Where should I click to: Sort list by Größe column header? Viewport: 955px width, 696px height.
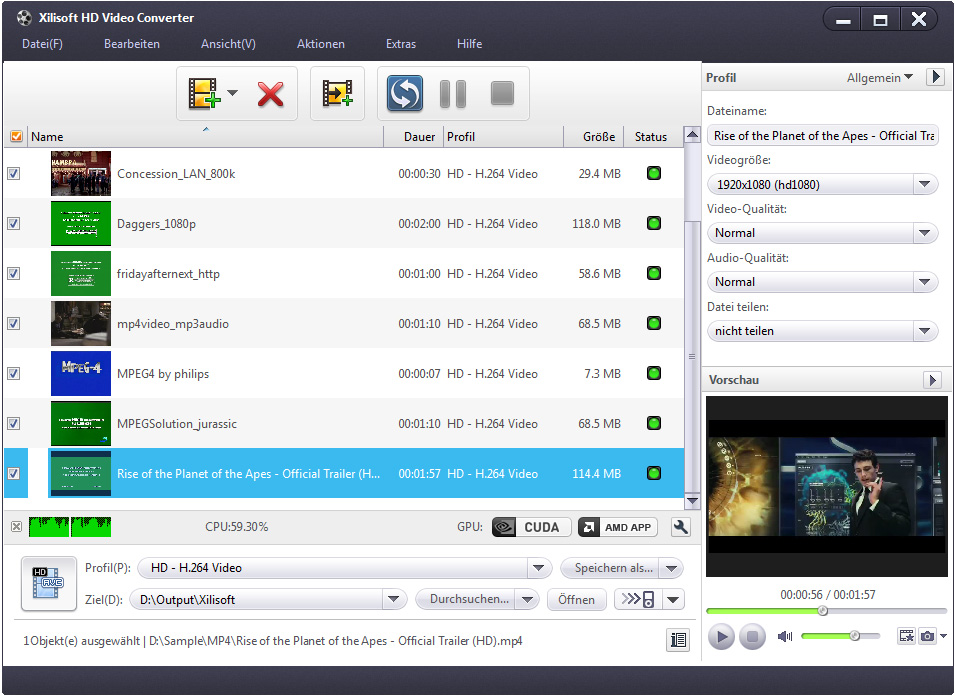point(594,136)
